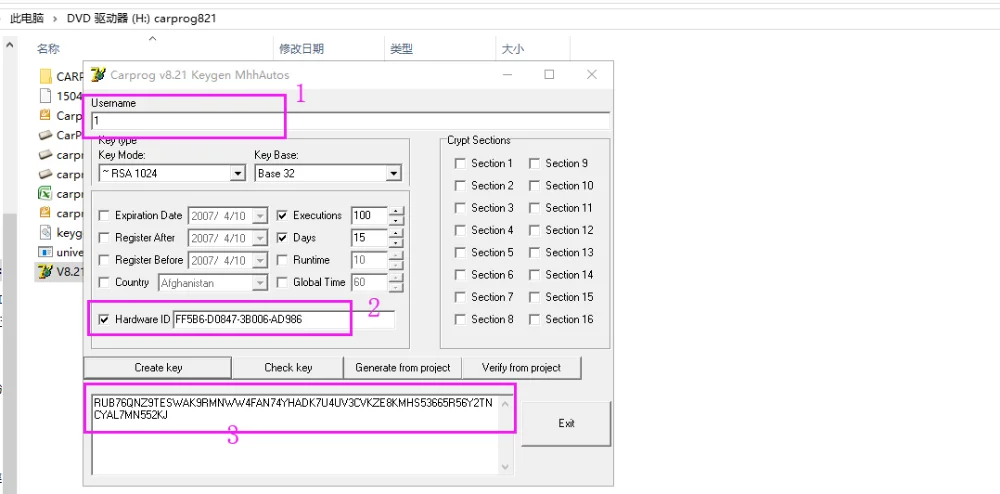Screen dimensions: 1000x494
Task: Select the keyg file icon in Explorer
Action: (x=45, y=232)
